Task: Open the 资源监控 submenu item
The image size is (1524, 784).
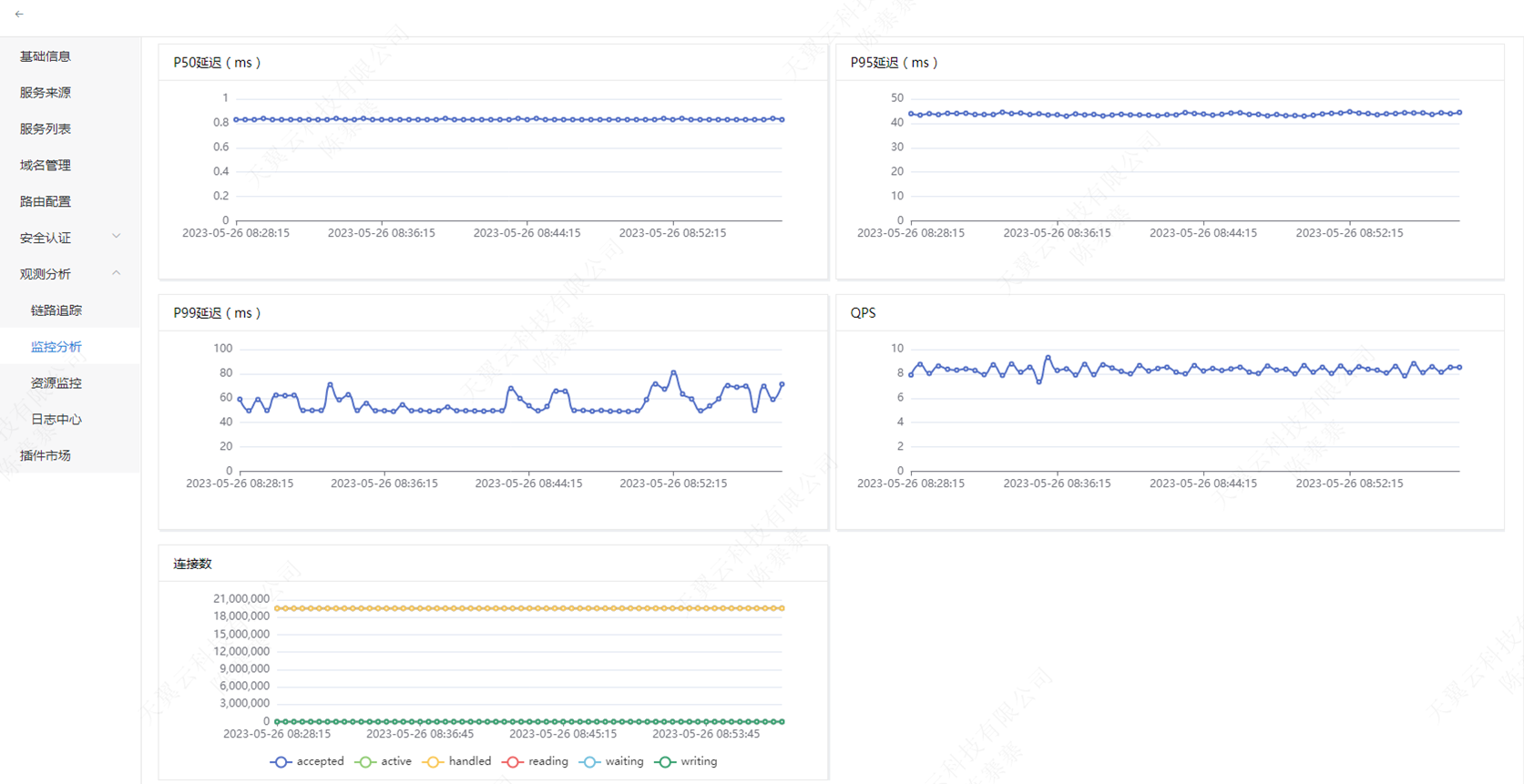Action: click(56, 383)
